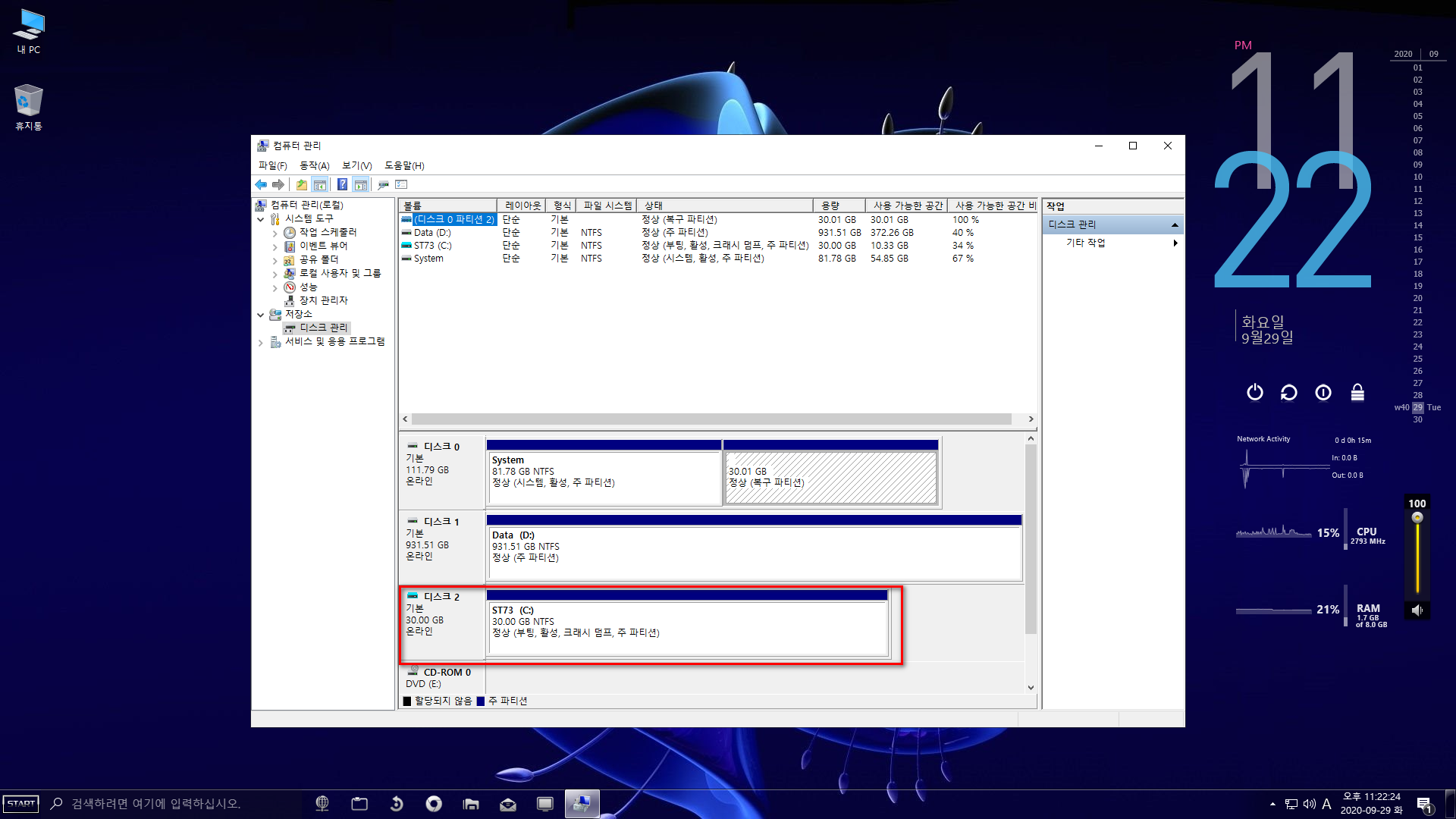Click the volume slider knob in the widget

[x=1417, y=518]
